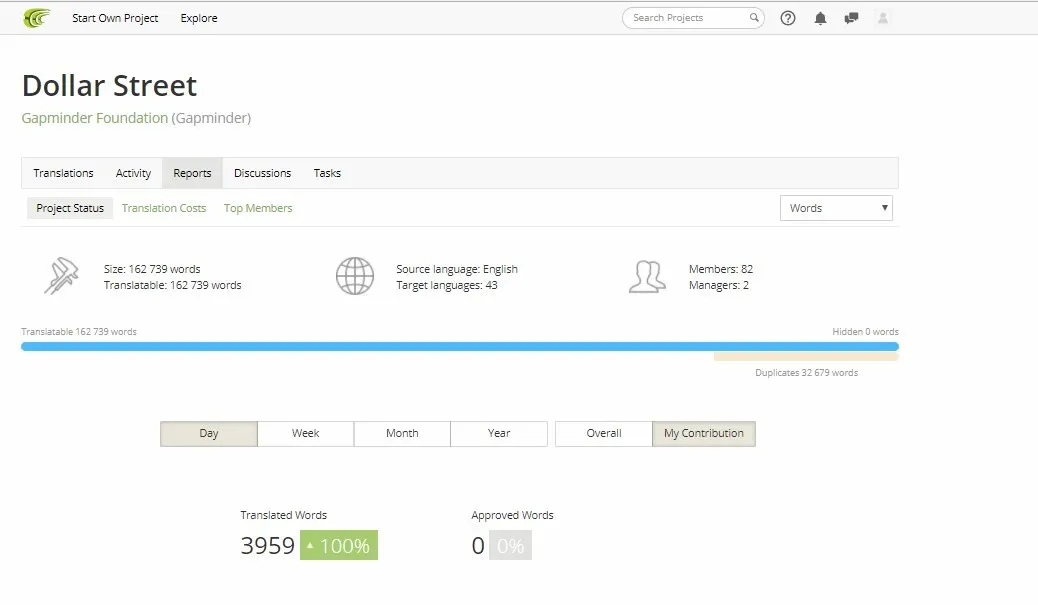The width and height of the screenshot is (1038, 605).
Task: Click the members people icon
Action: [647, 277]
